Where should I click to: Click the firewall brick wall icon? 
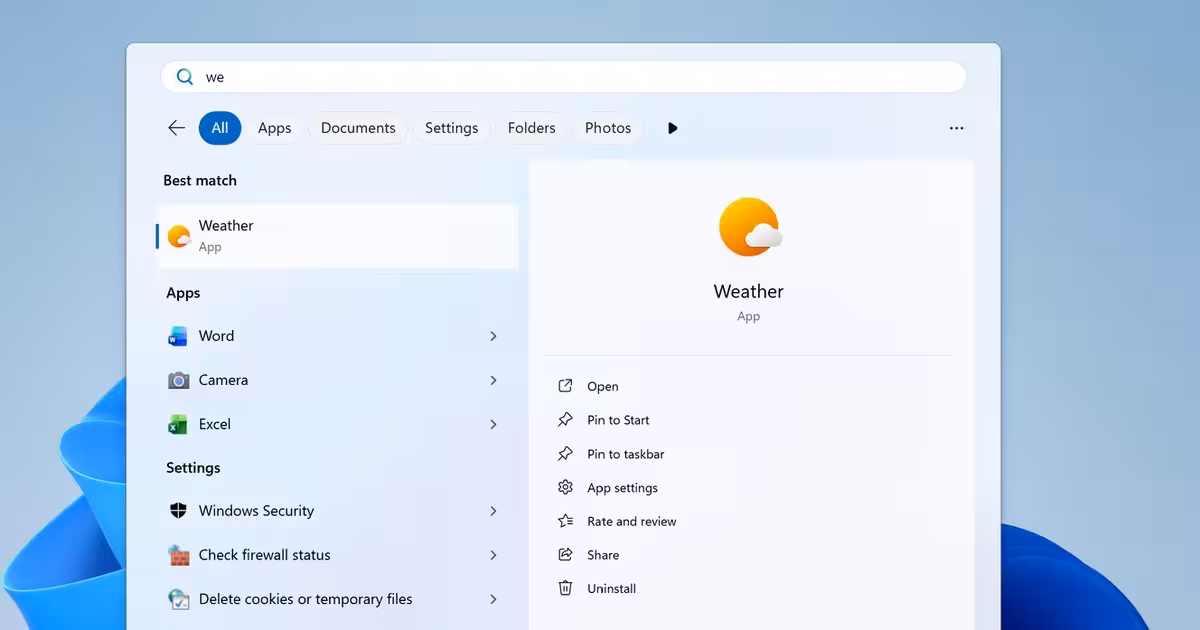tap(178, 555)
